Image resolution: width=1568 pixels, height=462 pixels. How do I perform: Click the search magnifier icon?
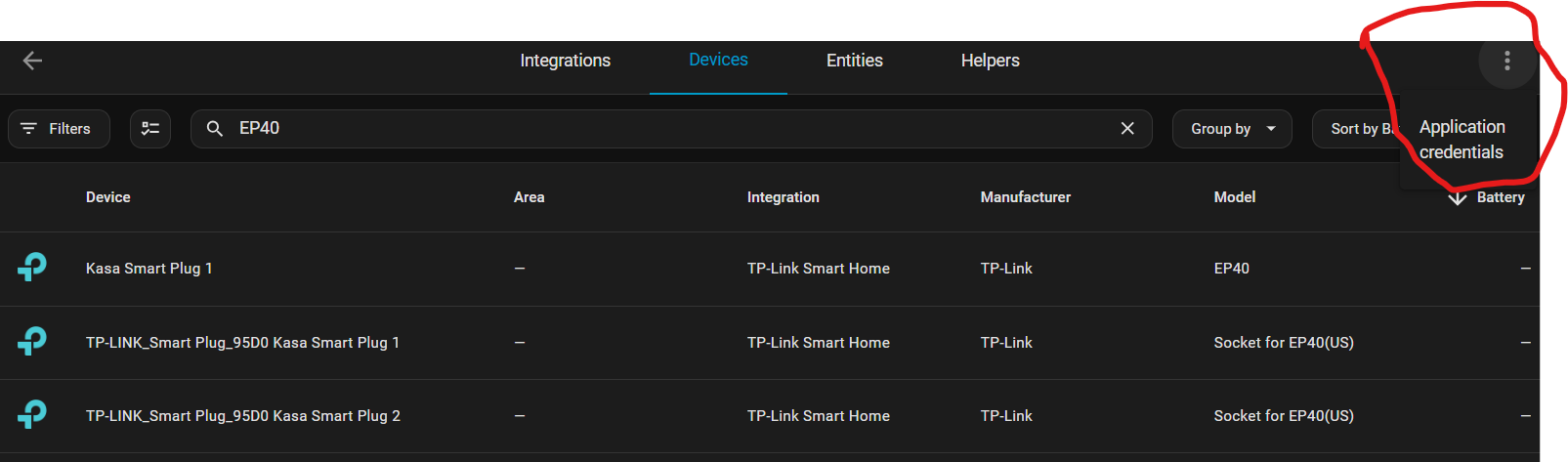click(215, 128)
